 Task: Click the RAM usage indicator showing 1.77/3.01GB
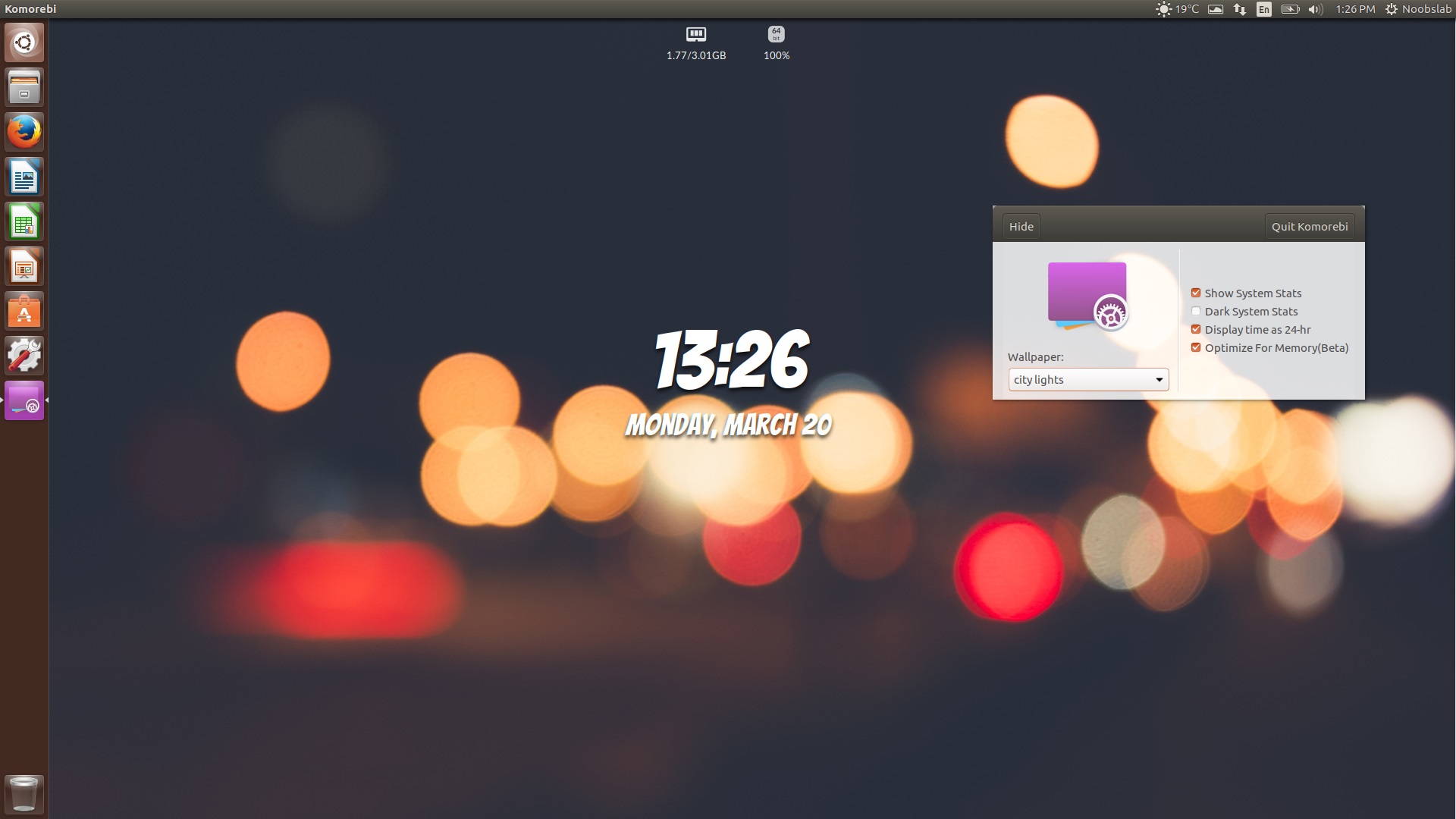[695, 42]
